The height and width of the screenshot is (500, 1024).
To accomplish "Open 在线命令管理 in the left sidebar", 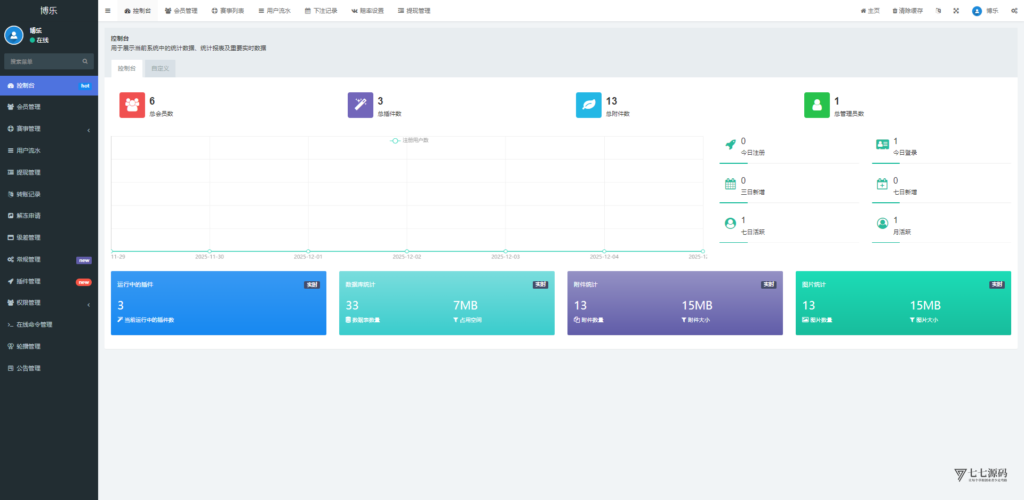I will (x=49, y=324).
